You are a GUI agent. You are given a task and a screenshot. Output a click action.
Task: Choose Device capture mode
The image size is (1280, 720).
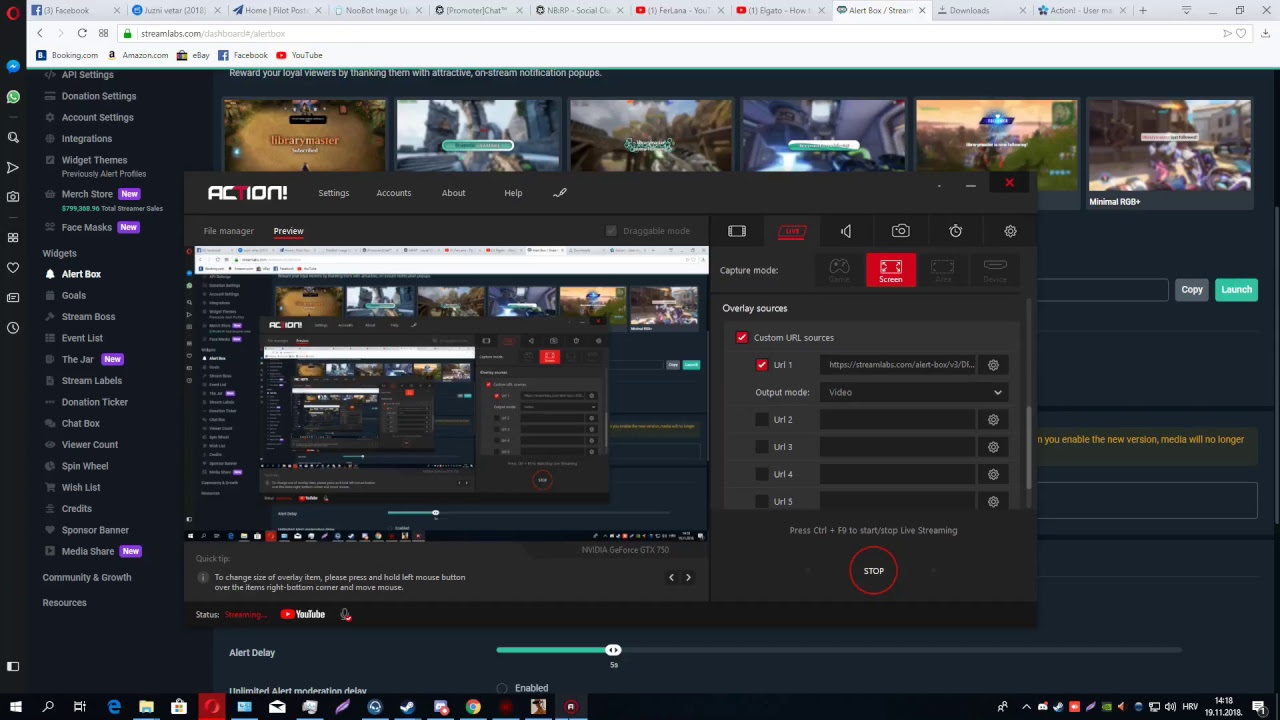coord(994,270)
